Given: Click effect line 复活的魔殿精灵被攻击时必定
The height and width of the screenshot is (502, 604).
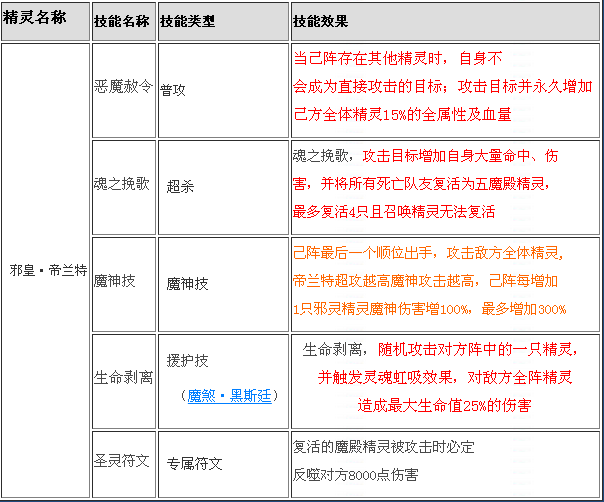Looking at the screenshot, I should click(383, 447).
